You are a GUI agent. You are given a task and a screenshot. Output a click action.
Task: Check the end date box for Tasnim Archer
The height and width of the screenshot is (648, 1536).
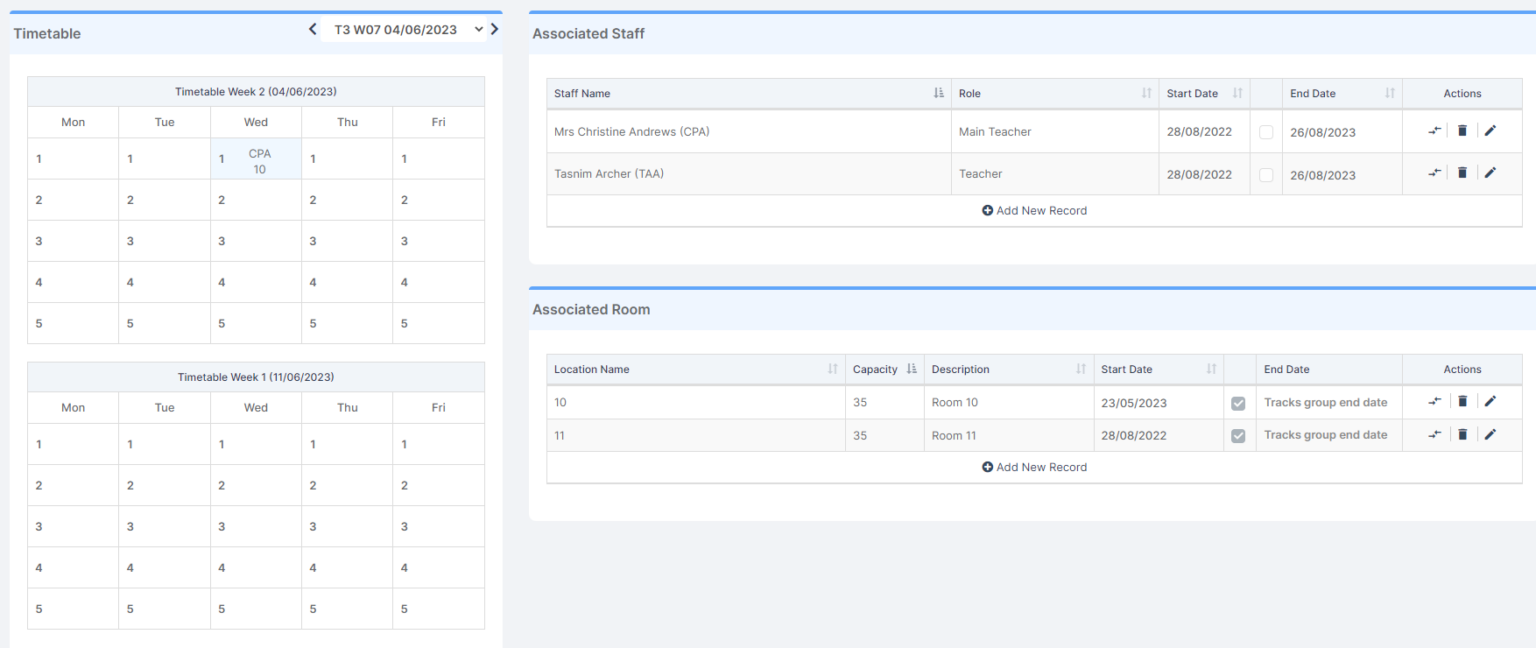[1266, 174]
